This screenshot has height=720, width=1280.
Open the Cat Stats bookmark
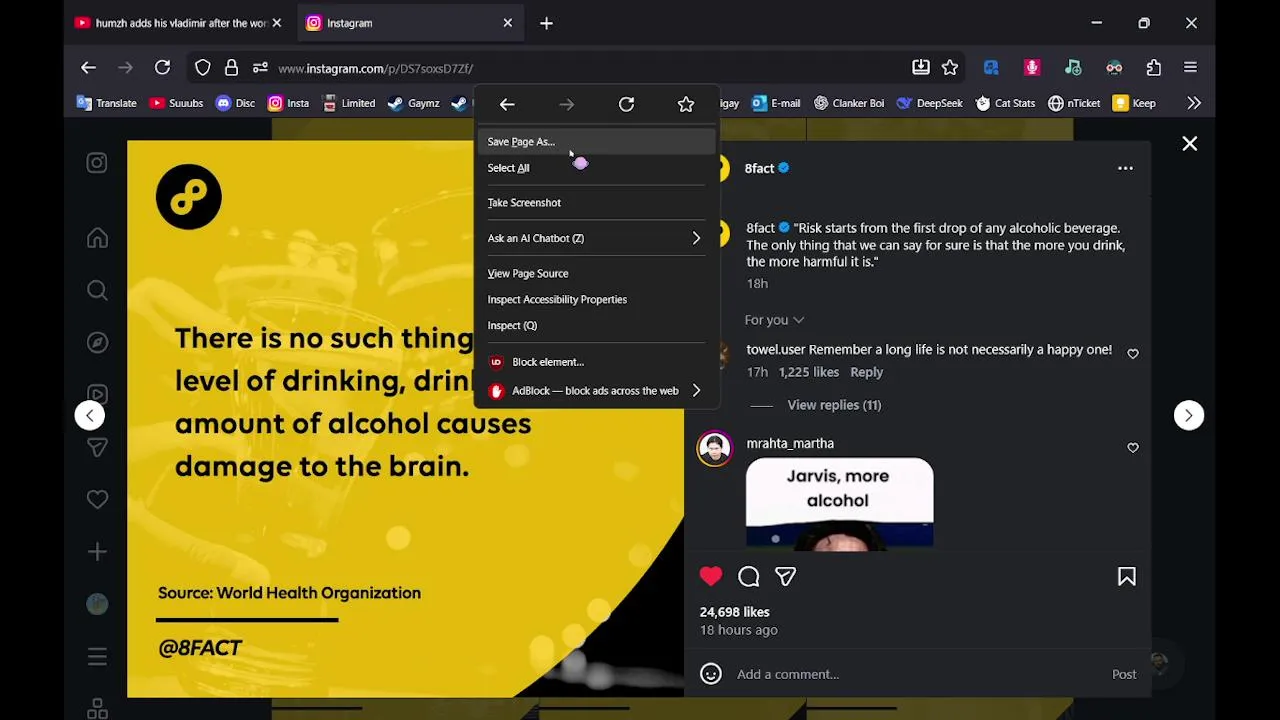pyautogui.click(x=1005, y=103)
